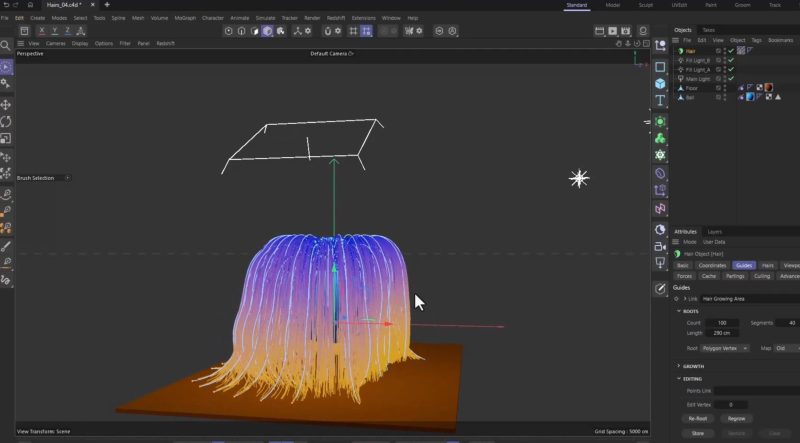This screenshot has height=443, width=800.
Task: Click the workplane grid icon
Action: pos(353,31)
